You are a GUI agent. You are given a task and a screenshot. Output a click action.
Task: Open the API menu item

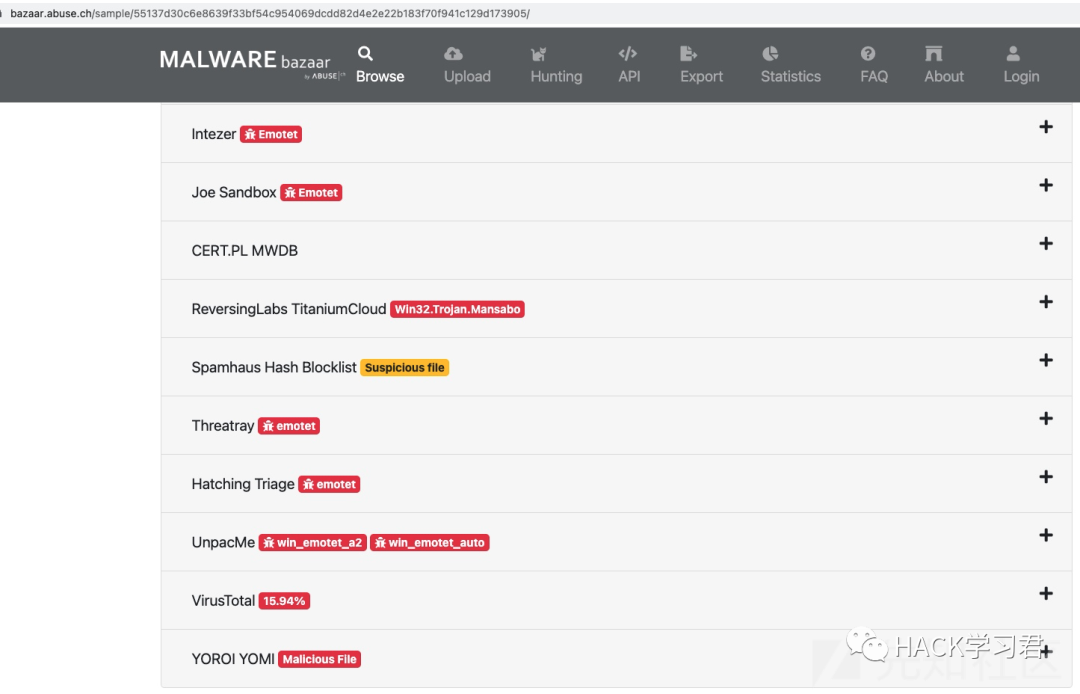630,76
